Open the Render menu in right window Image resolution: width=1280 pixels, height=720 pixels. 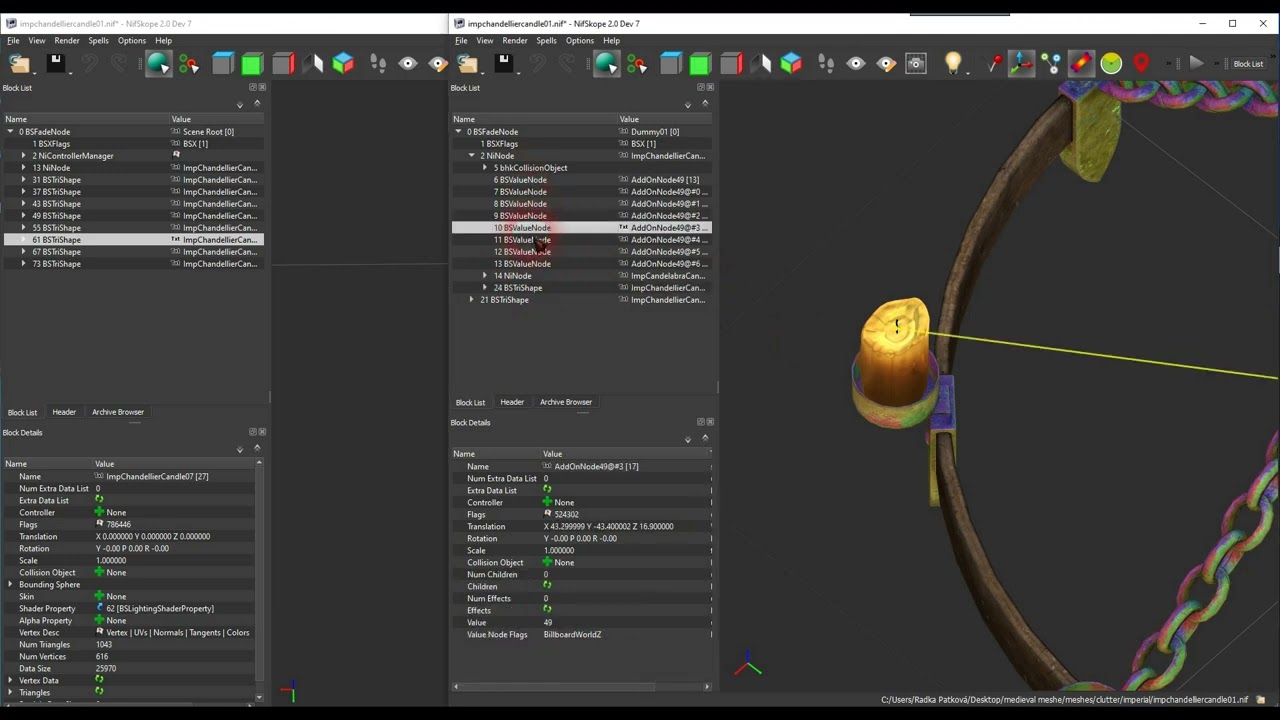pyautogui.click(x=515, y=41)
